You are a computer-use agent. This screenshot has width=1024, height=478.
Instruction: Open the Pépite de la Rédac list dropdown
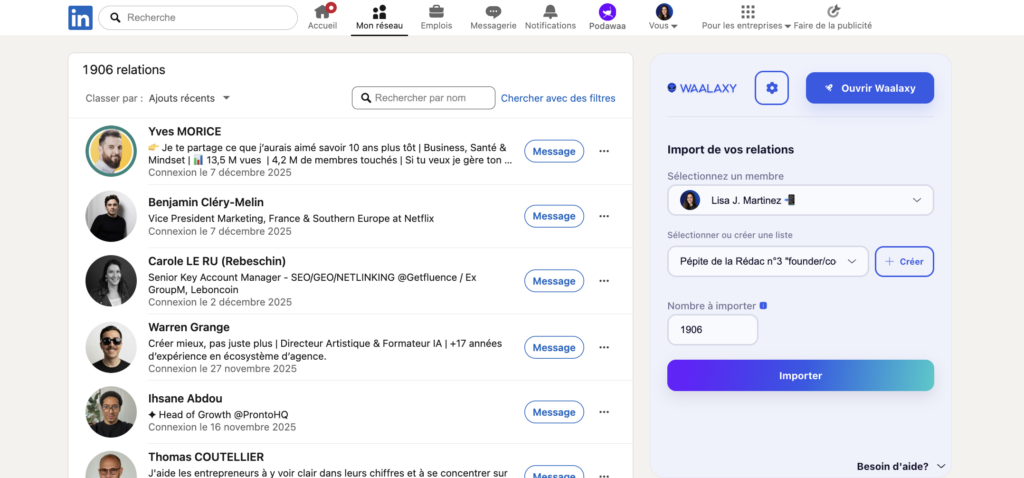tap(768, 261)
